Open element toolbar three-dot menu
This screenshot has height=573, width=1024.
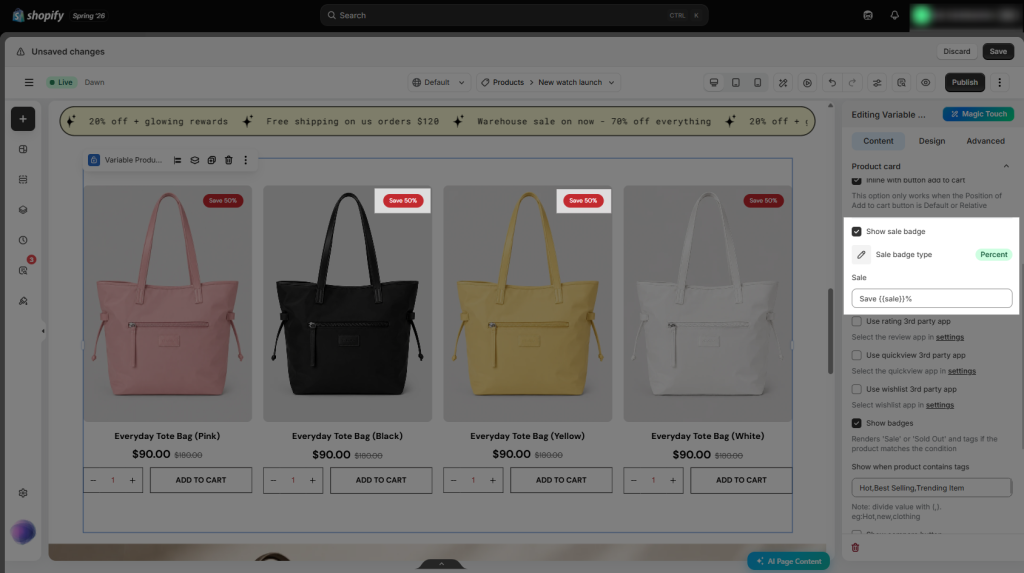[246, 160]
